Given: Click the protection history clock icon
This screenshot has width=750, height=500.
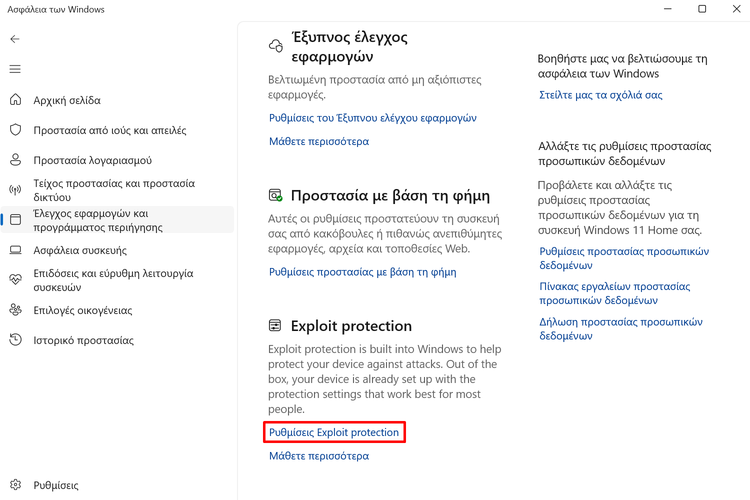Looking at the screenshot, I should (x=15, y=340).
